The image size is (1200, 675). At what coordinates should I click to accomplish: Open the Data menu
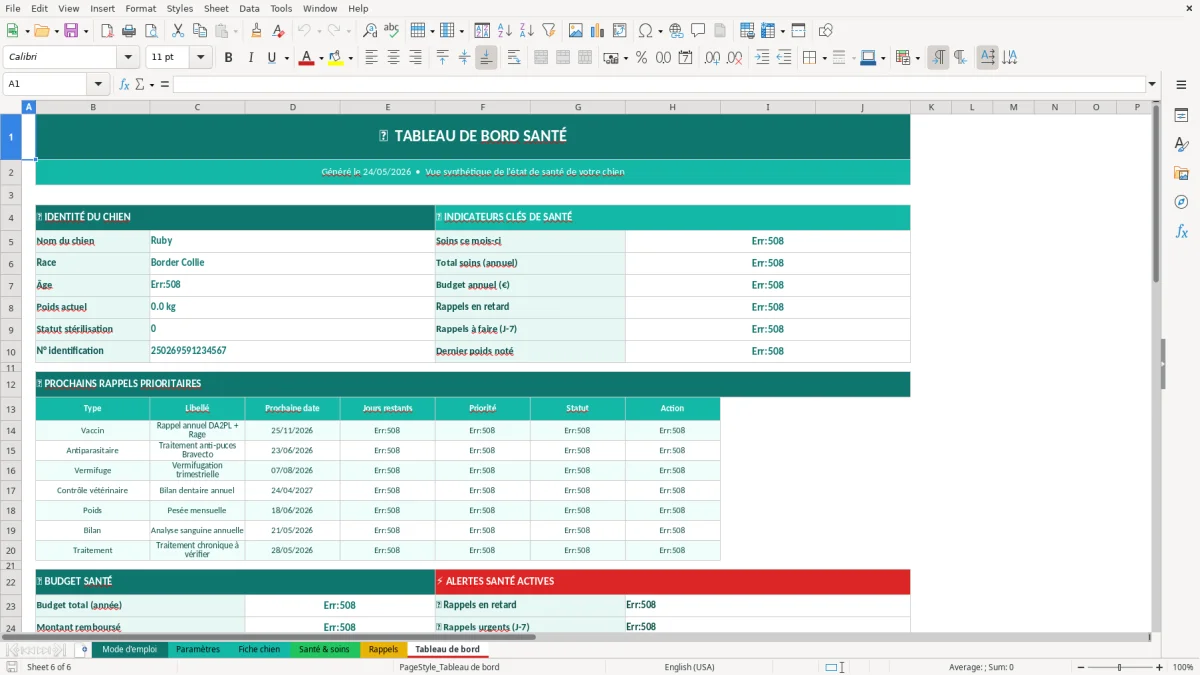250,8
